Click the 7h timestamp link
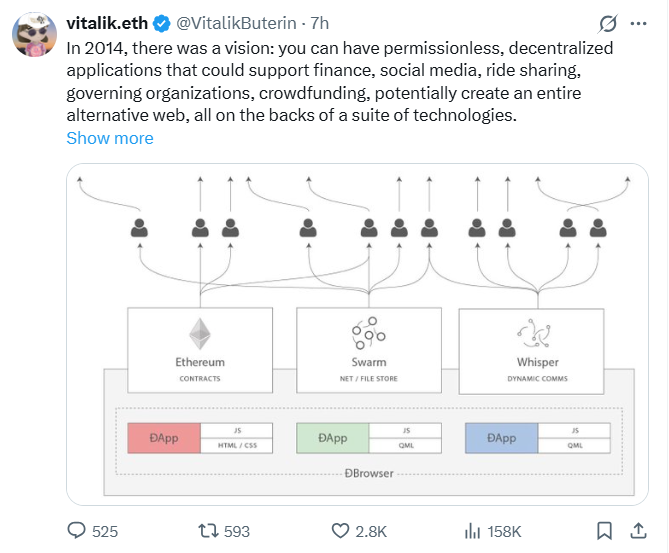 pyautogui.click(x=320, y=23)
